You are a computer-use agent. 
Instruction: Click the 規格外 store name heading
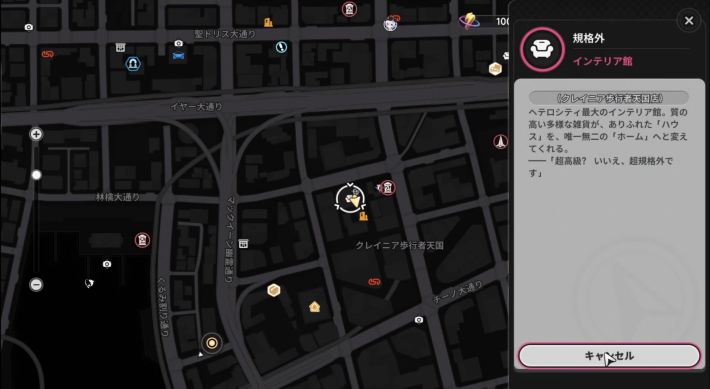point(588,38)
